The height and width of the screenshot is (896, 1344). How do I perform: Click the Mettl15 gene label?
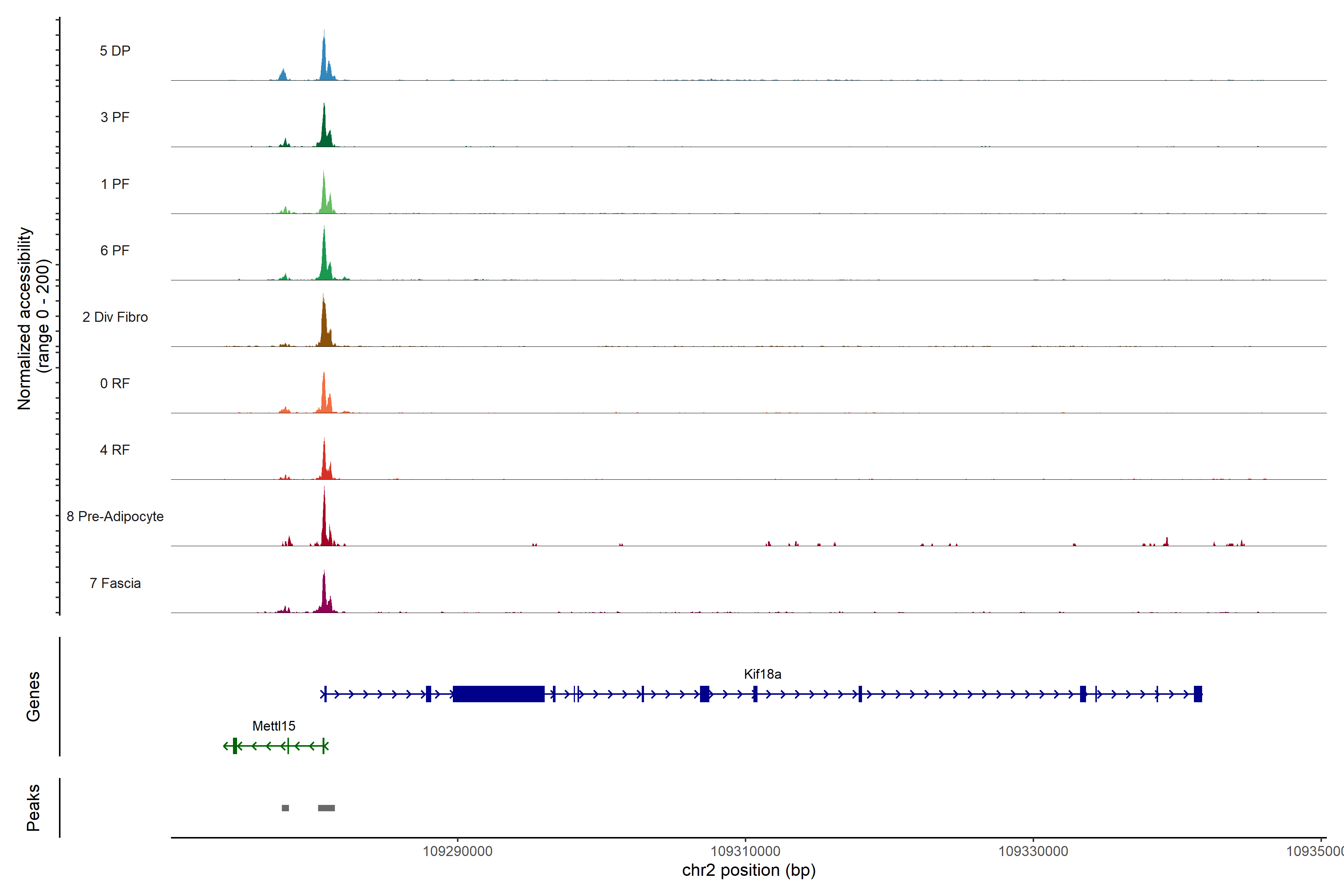274,726
